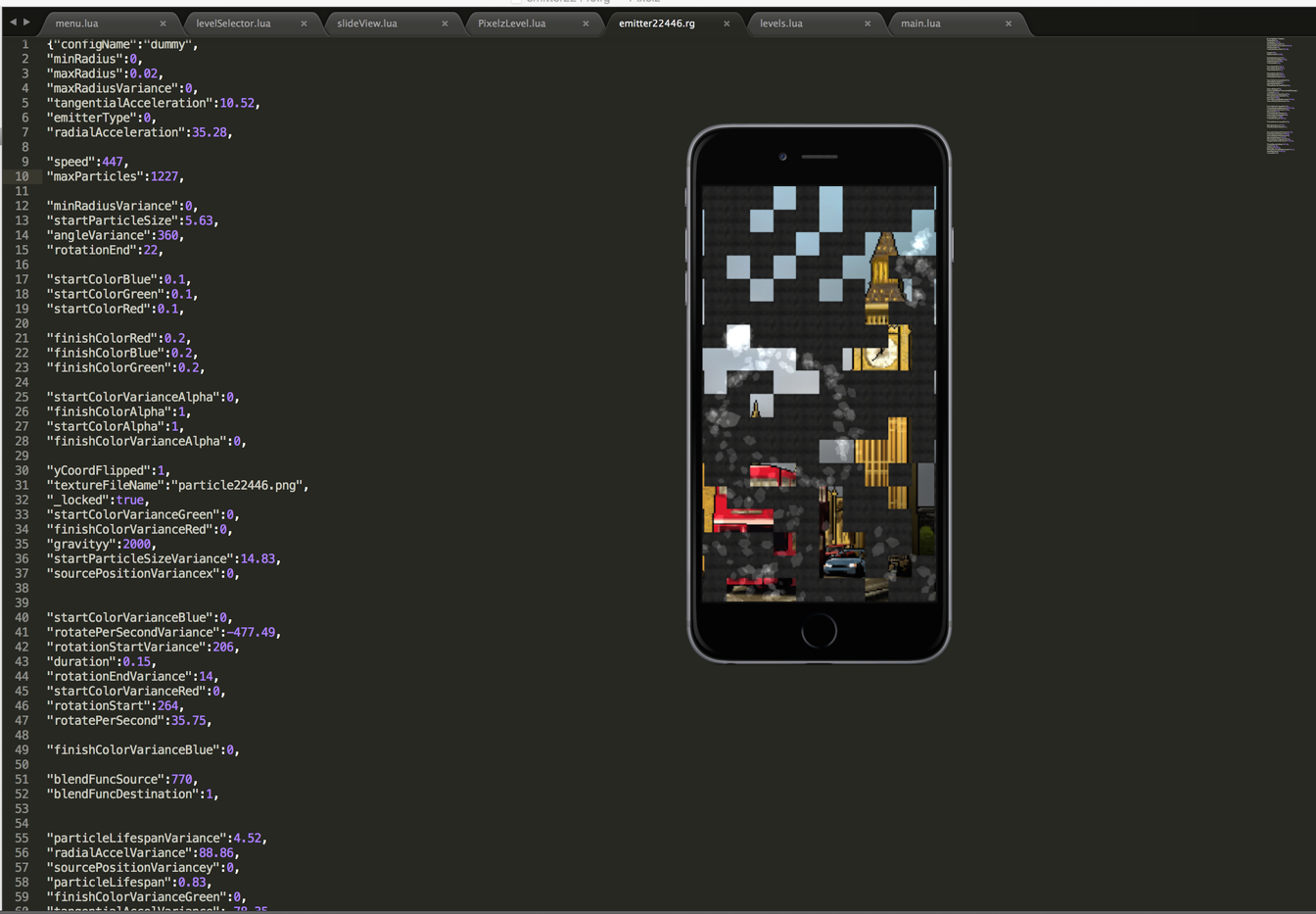Viewport: 1316px width, 914px height.
Task: Click the "startParticleSizeVariance":14.83 line
Action: tap(164, 558)
